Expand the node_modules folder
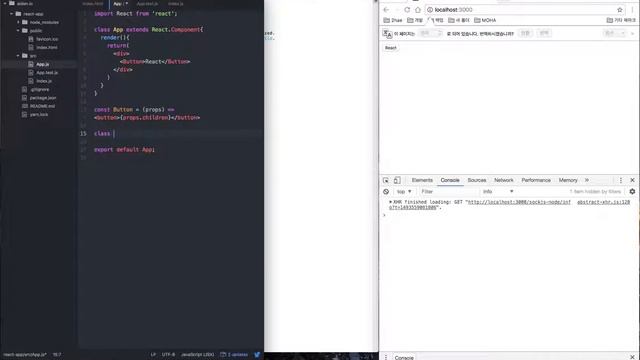The width and height of the screenshot is (640, 360). pos(18,22)
